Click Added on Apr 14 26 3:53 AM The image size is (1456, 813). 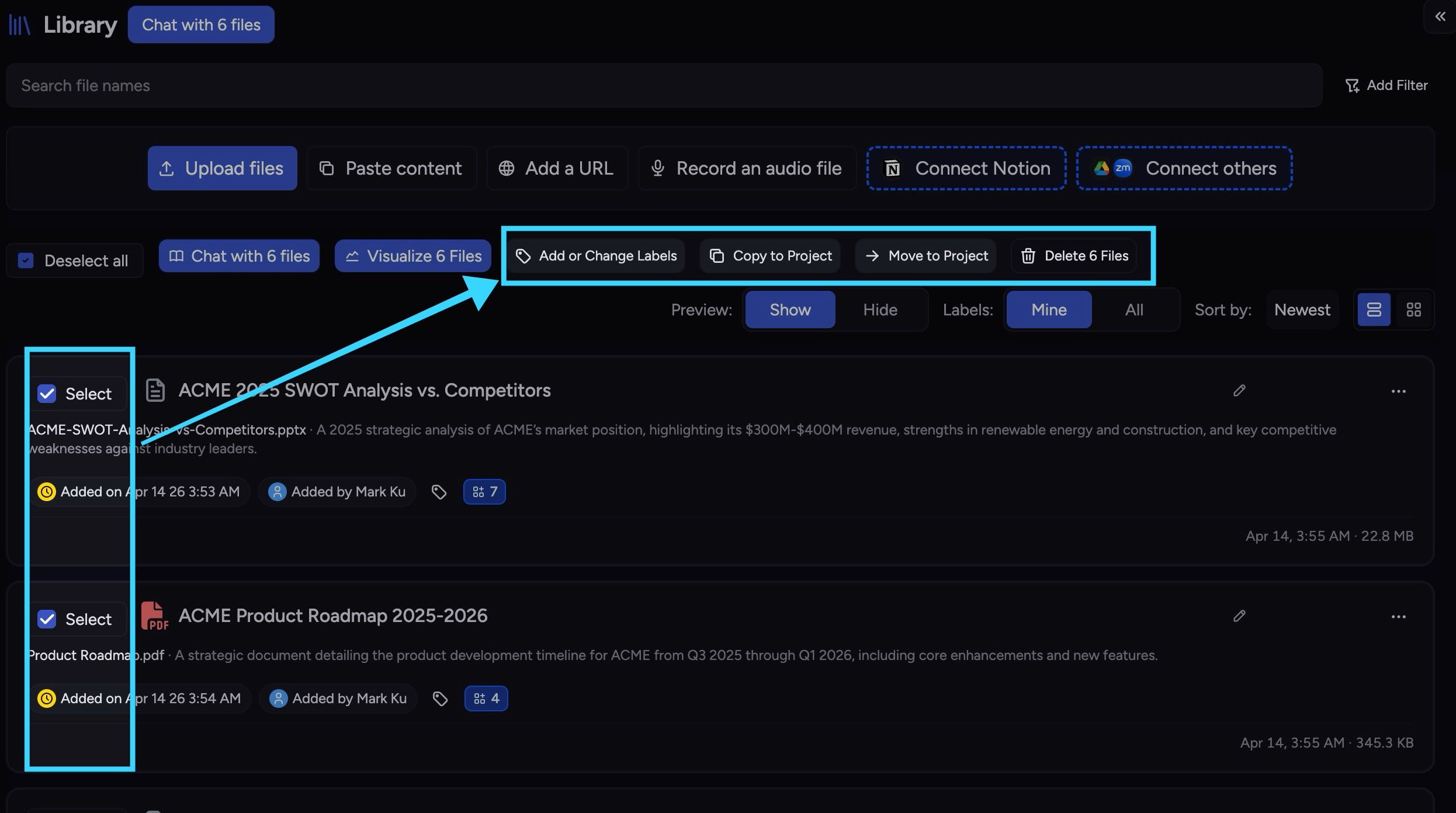click(139, 492)
